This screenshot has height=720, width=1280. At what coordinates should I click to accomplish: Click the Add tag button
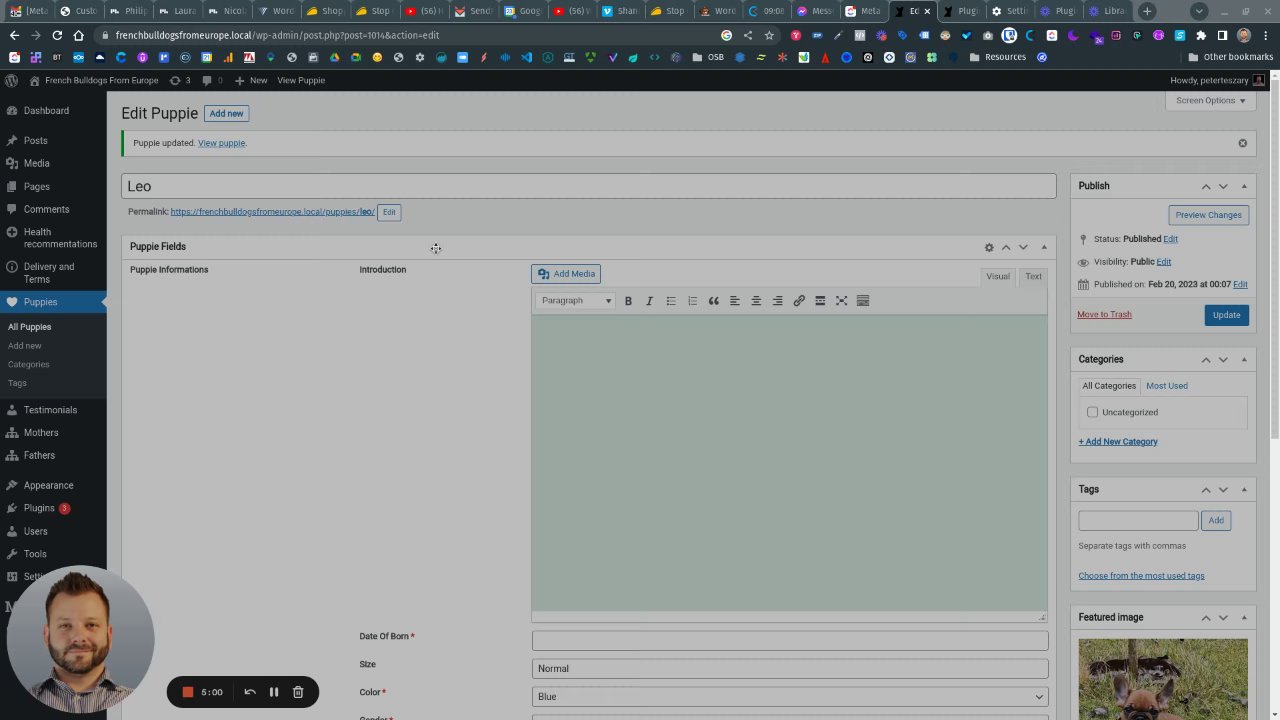point(1216,521)
